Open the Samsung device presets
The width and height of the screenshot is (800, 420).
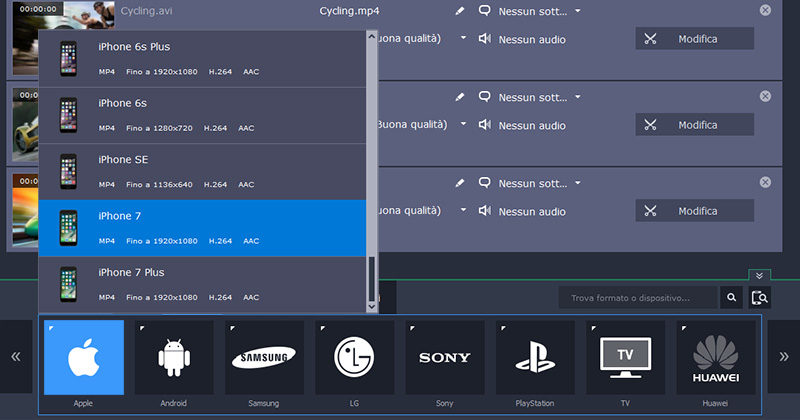click(x=264, y=357)
